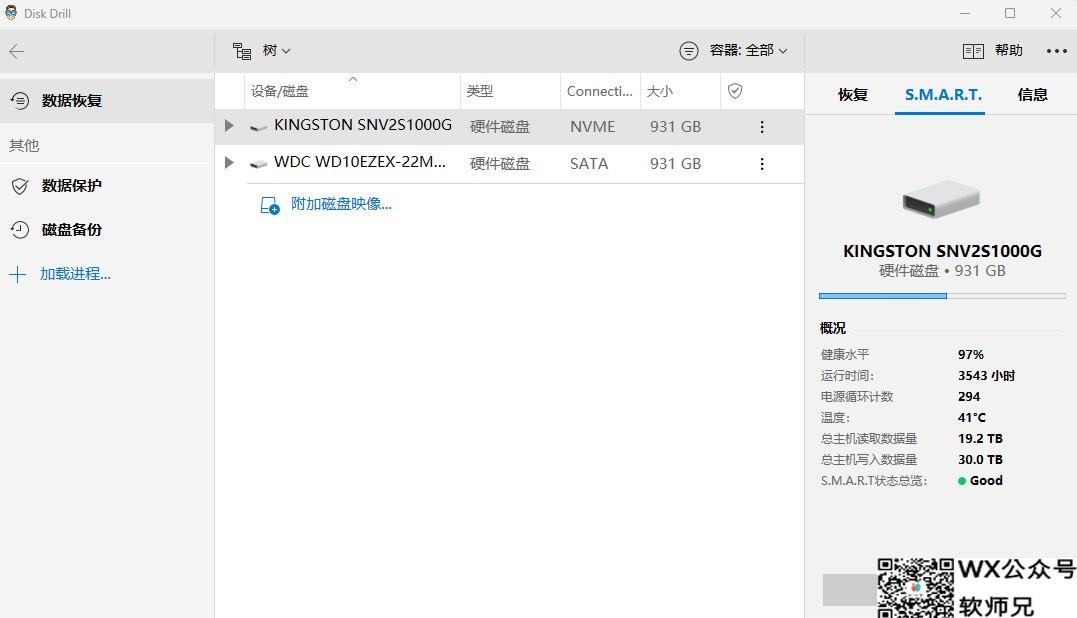Screen dimensions: 1077x618
Task: Click the 数据保护 shield icon
Action: (x=20, y=186)
